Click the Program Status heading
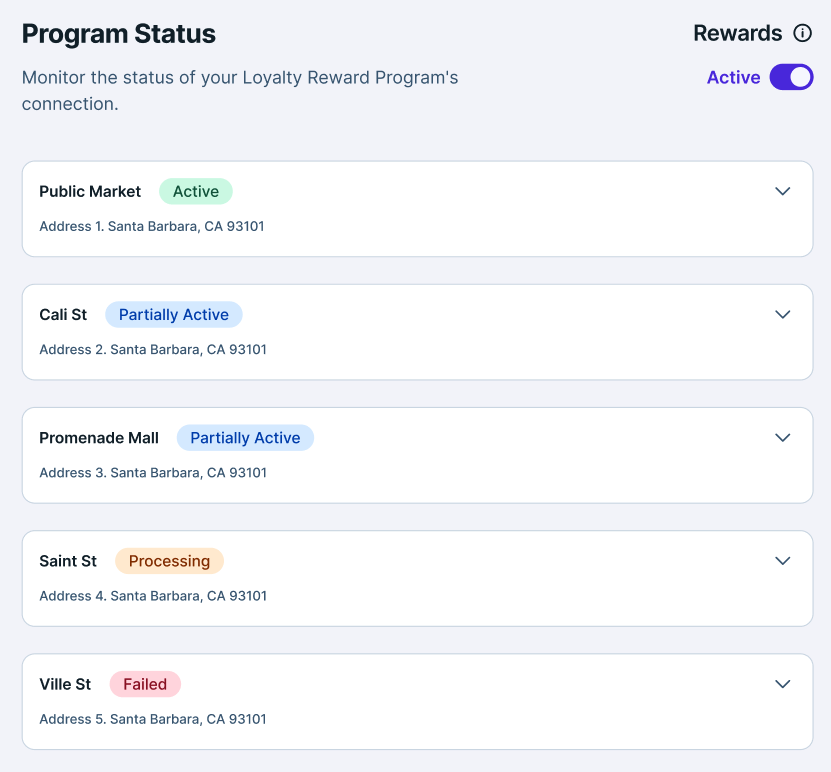 pyautogui.click(x=119, y=34)
